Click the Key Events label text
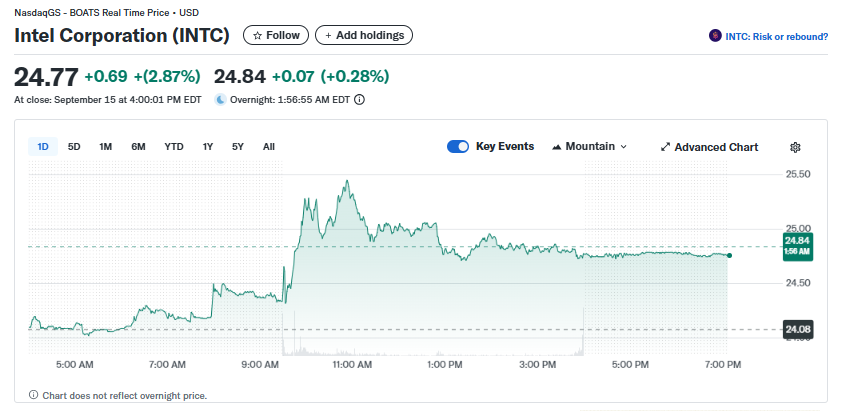The image size is (842, 411). (x=505, y=147)
